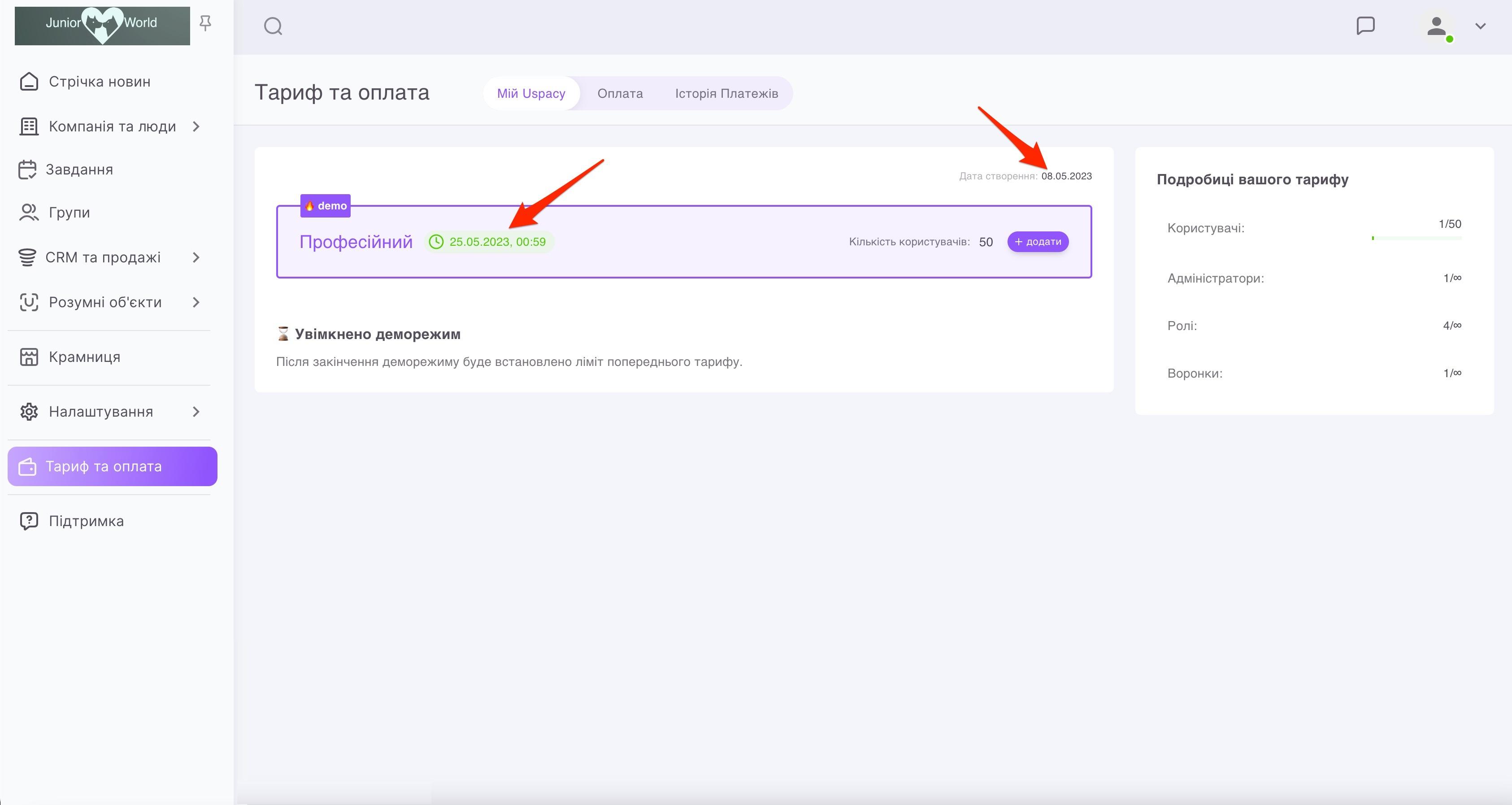Expand Налаштування submenu chevron
This screenshot has height=805, width=1512.
[x=196, y=412]
